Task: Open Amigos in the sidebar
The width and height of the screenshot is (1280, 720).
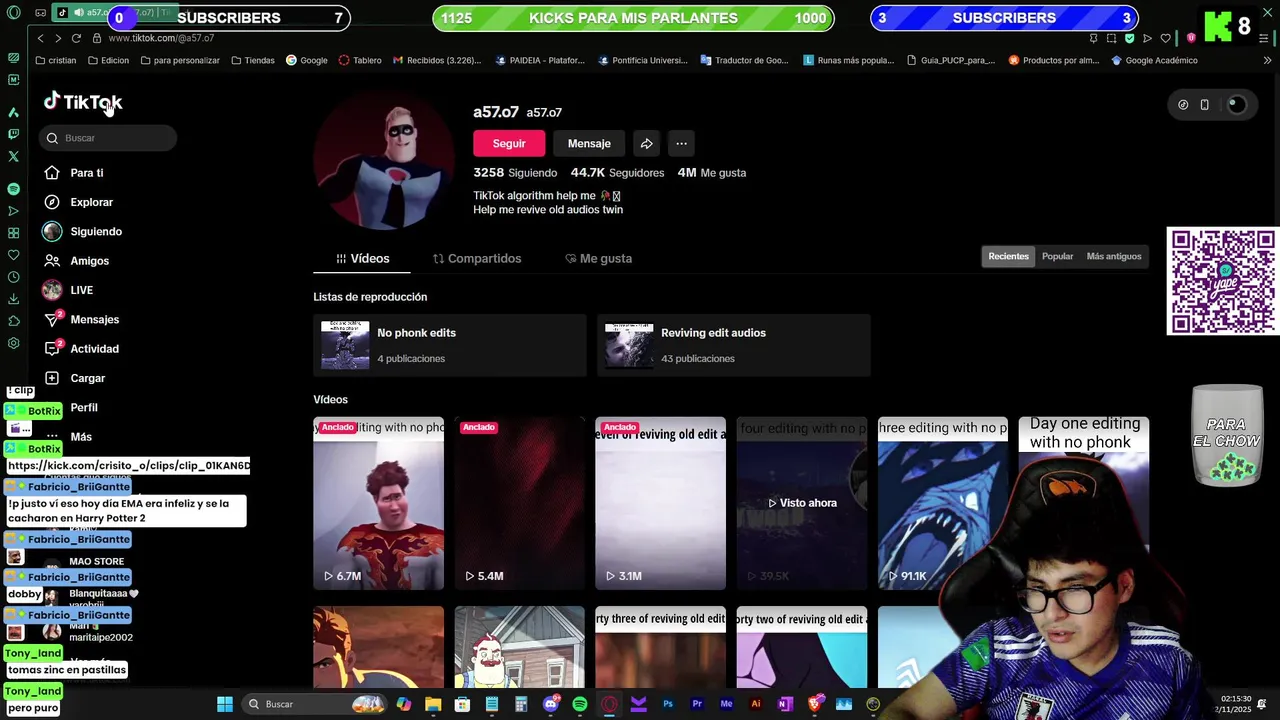Action: tap(76, 261)
